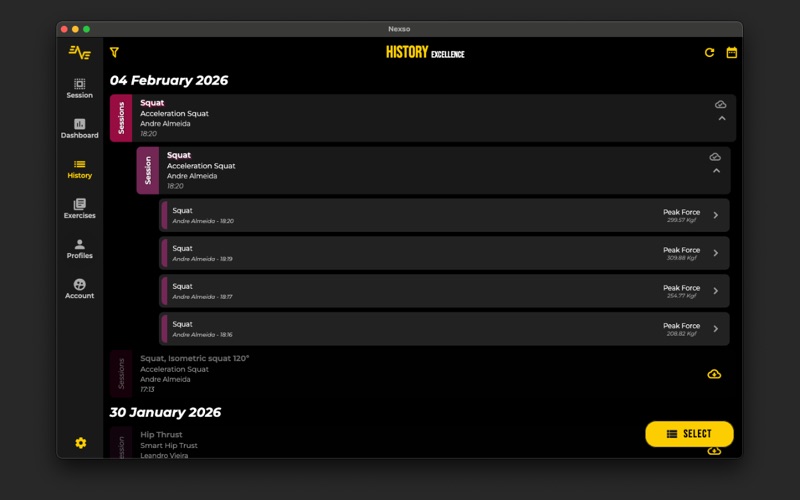Open Squat 18:19 set details chevron
This screenshot has width=800, height=500.
pos(716,253)
